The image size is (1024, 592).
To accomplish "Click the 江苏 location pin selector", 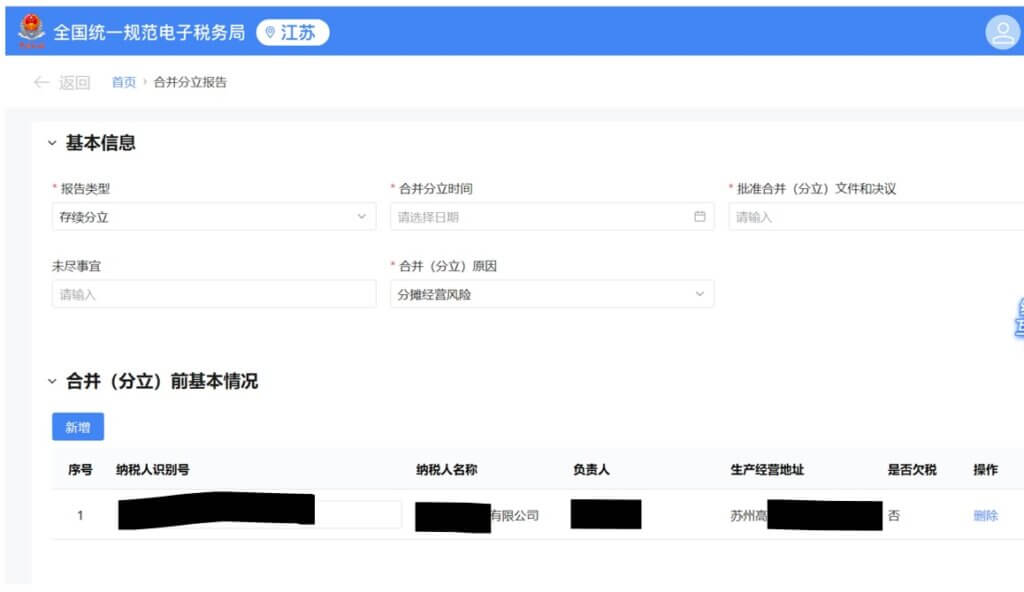I will pyautogui.click(x=292, y=33).
